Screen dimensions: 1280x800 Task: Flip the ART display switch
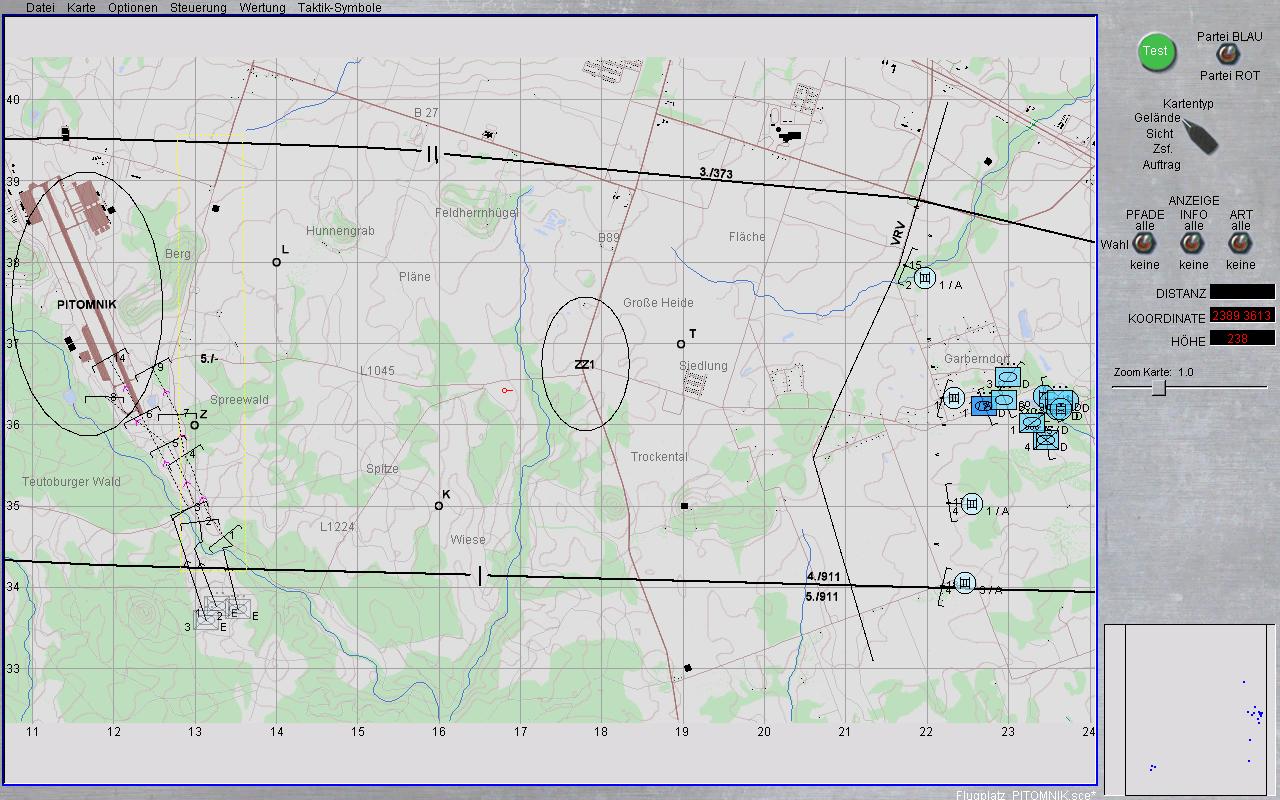pos(1240,244)
